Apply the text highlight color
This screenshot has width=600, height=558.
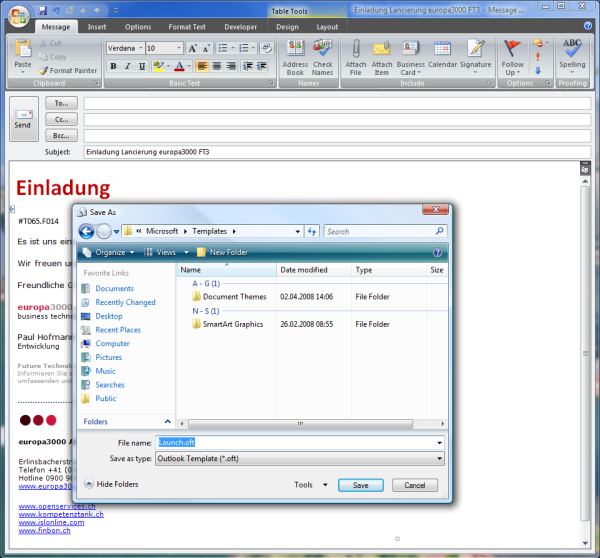pyautogui.click(x=158, y=66)
